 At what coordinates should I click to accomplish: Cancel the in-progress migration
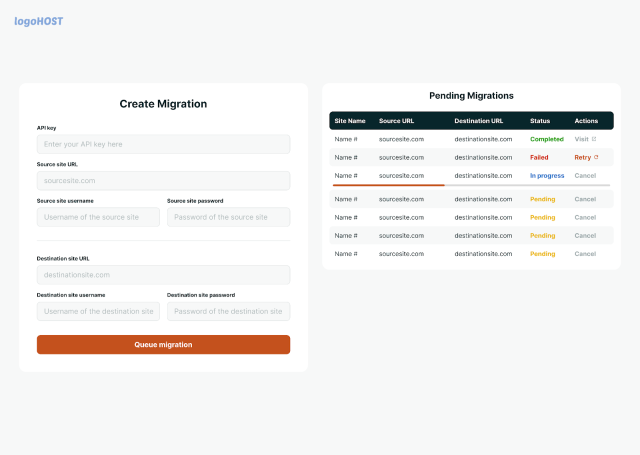(585, 175)
